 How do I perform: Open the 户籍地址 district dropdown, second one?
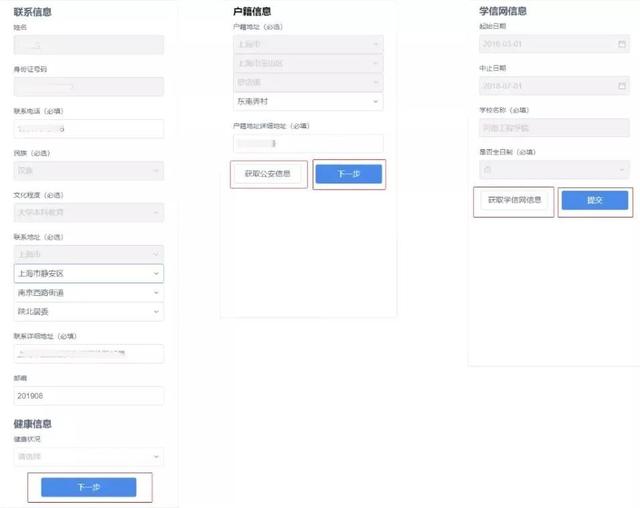coord(308,63)
